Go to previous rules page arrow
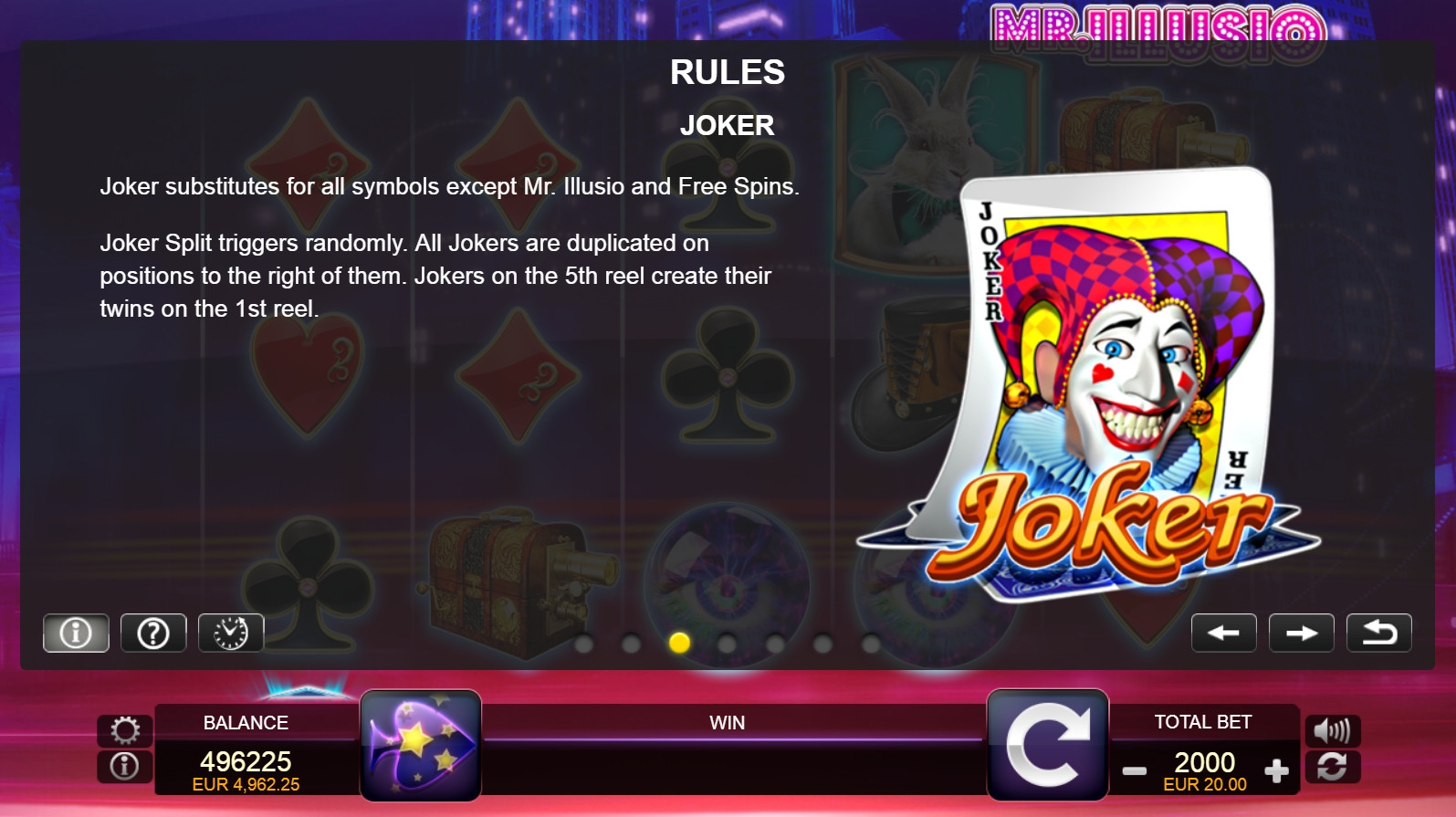 pyautogui.click(x=1223, y=633)
